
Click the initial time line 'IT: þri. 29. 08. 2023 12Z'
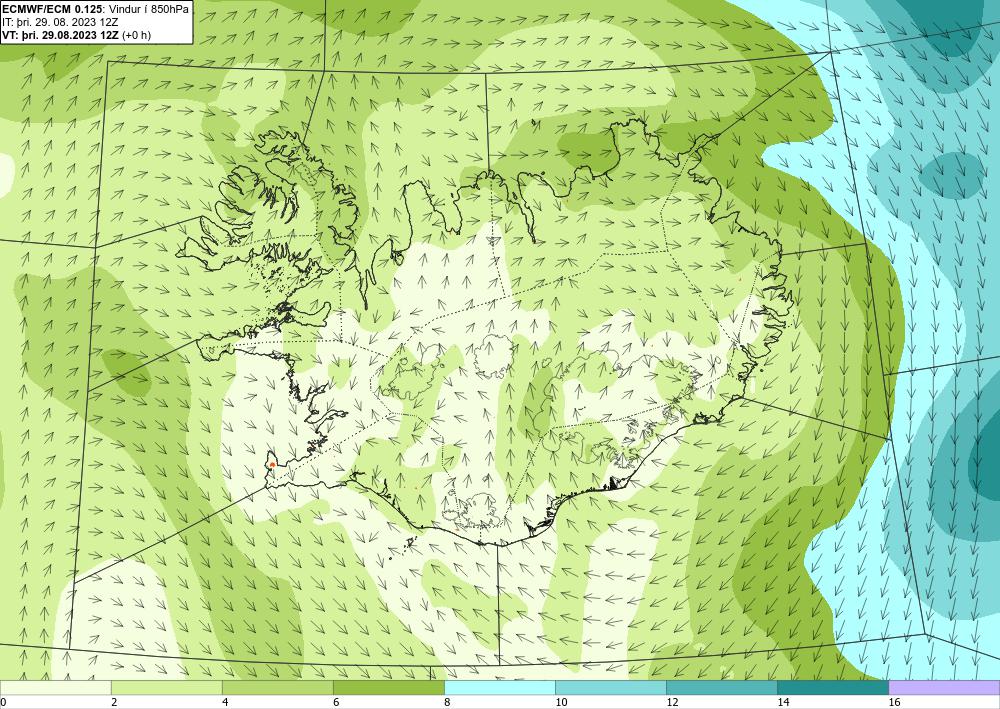point(60,22)
